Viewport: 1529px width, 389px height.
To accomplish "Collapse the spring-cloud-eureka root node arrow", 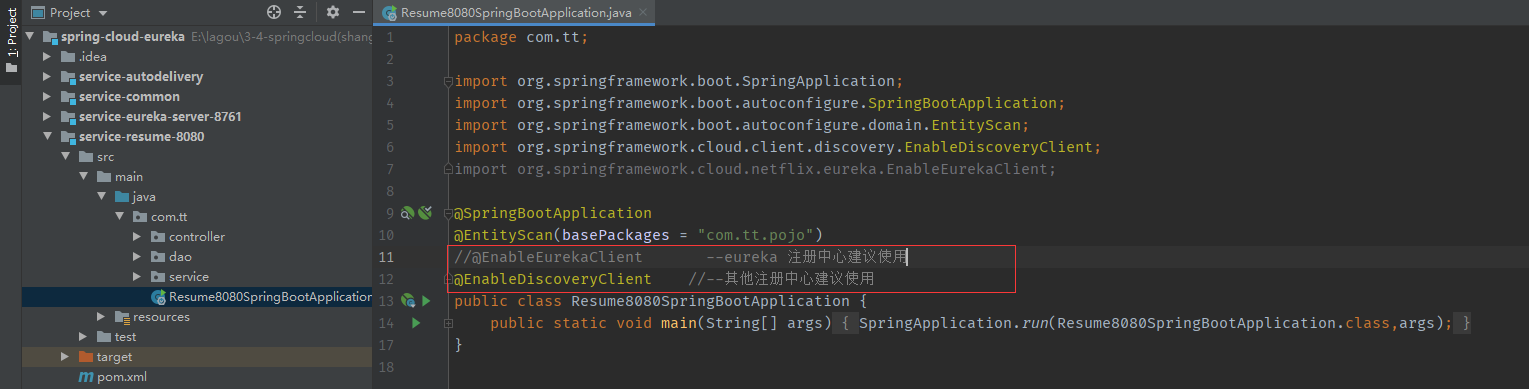I will point(30,37).
